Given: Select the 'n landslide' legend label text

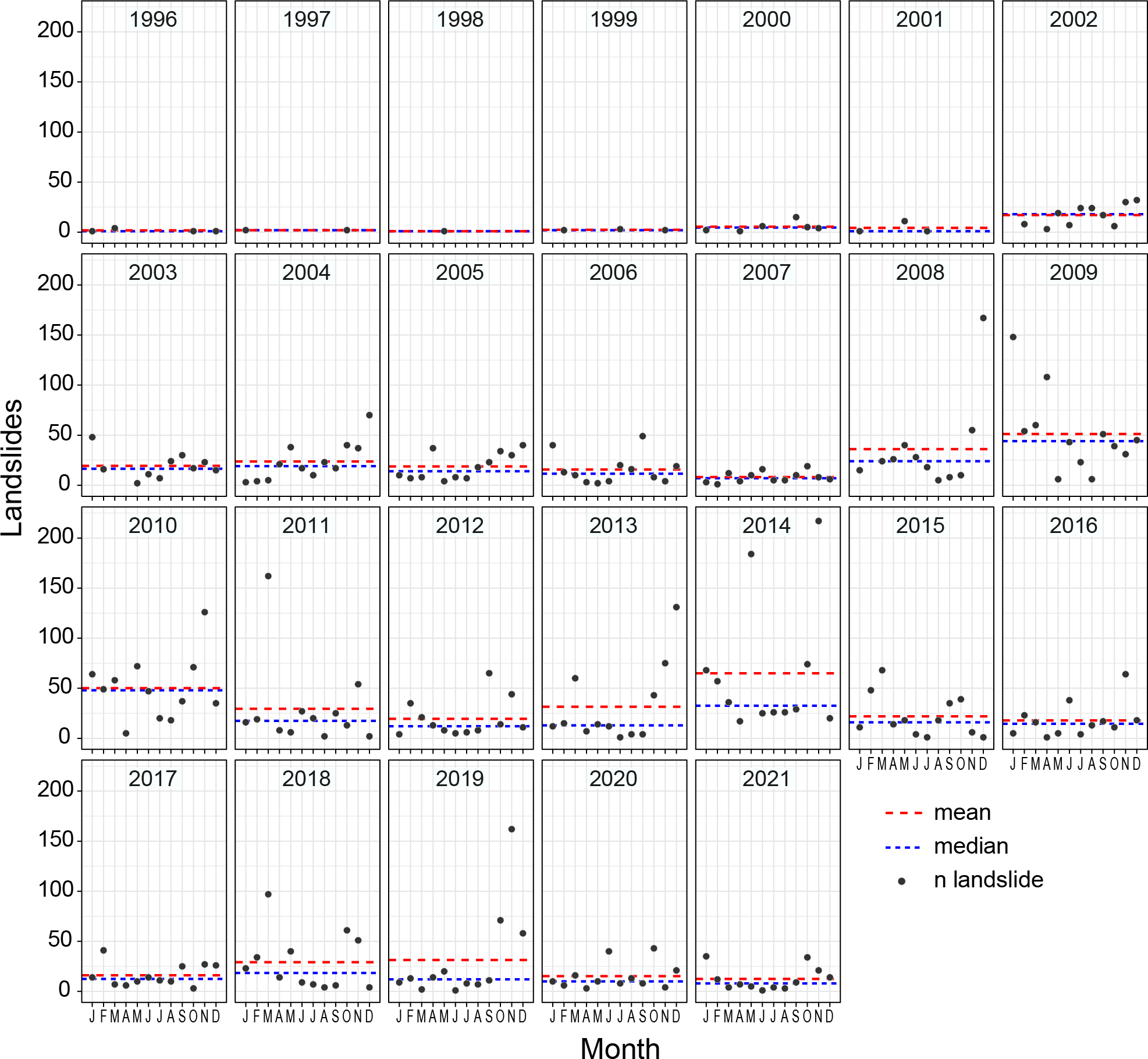Looking at the screenshot, I should click(988, 880).
